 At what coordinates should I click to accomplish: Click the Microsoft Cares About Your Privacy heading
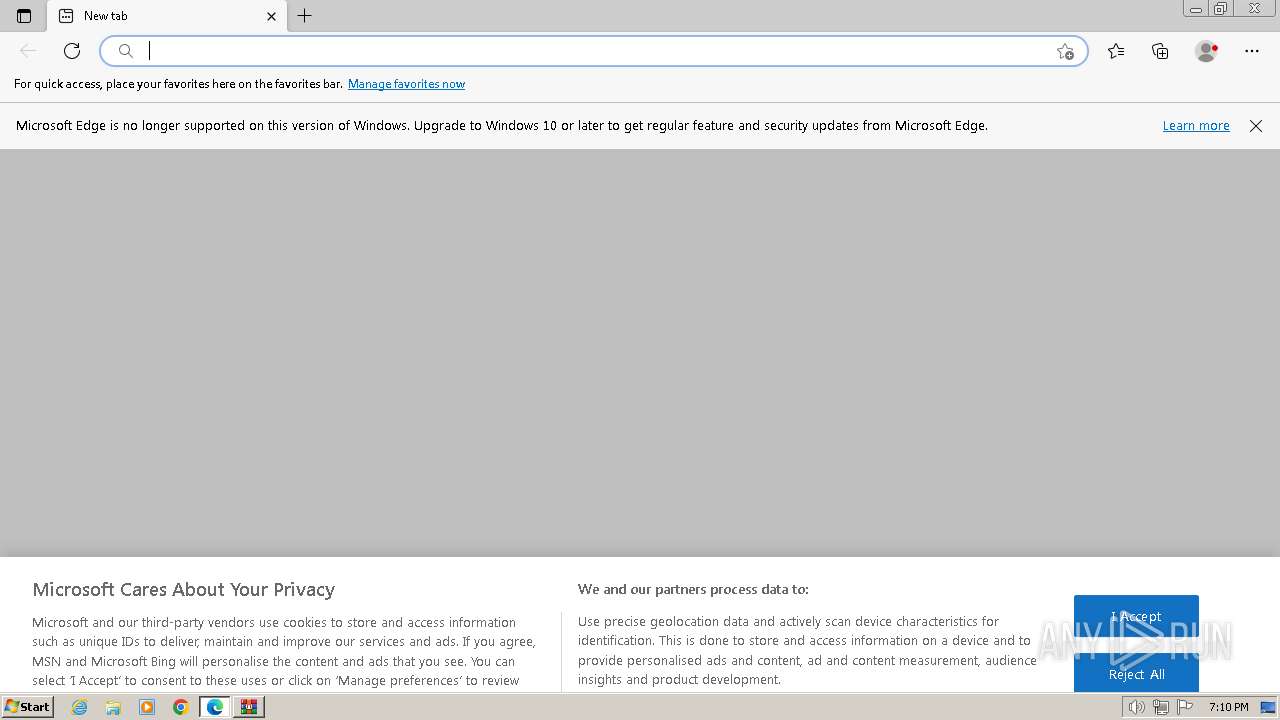tap(184, 589)
